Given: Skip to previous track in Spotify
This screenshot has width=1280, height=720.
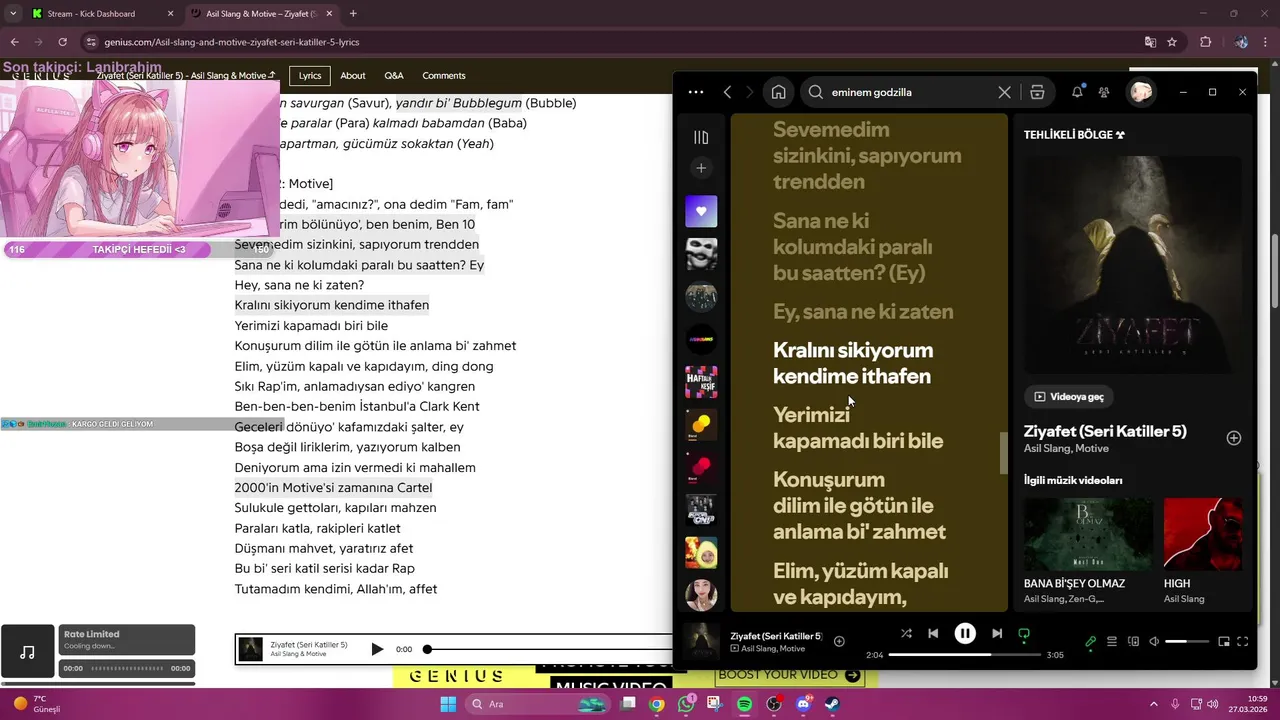Looking at the screenshot, I should (933, 633).
